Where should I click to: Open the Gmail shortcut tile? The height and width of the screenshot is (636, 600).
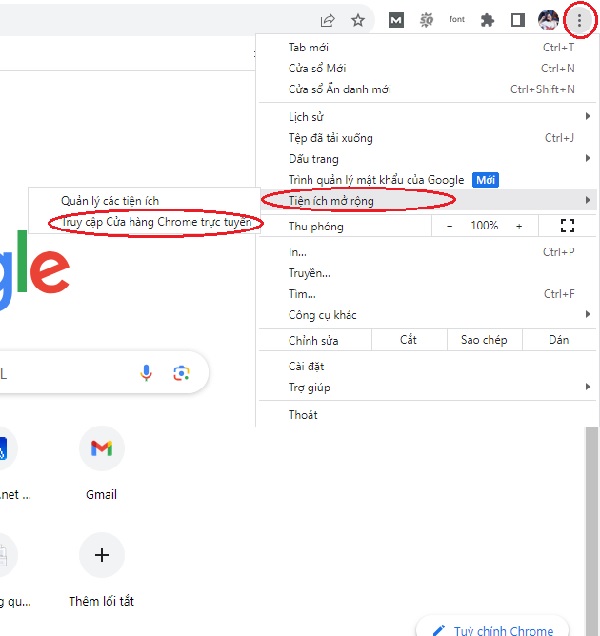(x=101, y=449)
